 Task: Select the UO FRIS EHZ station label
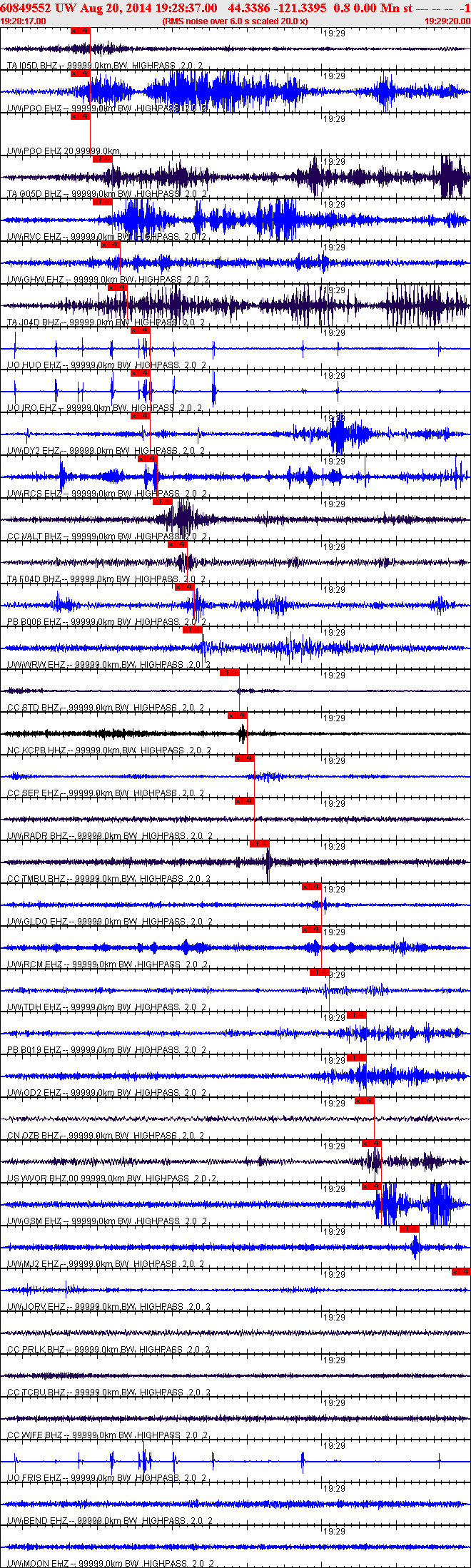tap(106, 1478)
